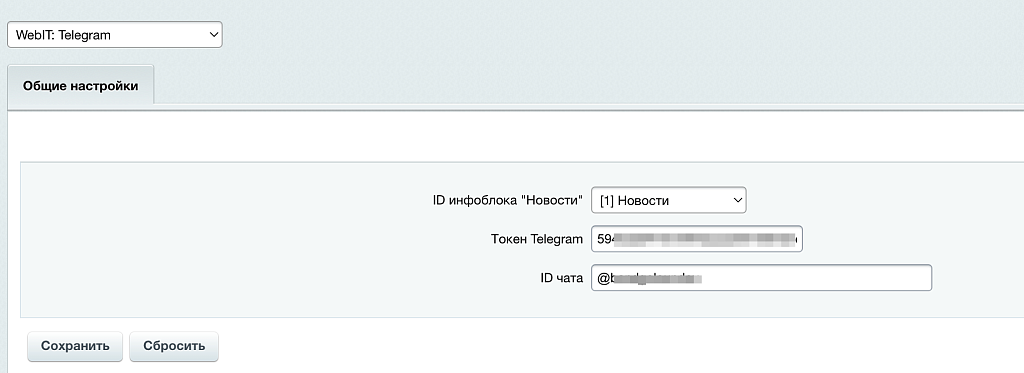Click the Токен Telegram field label

click(x=536, y=239)
